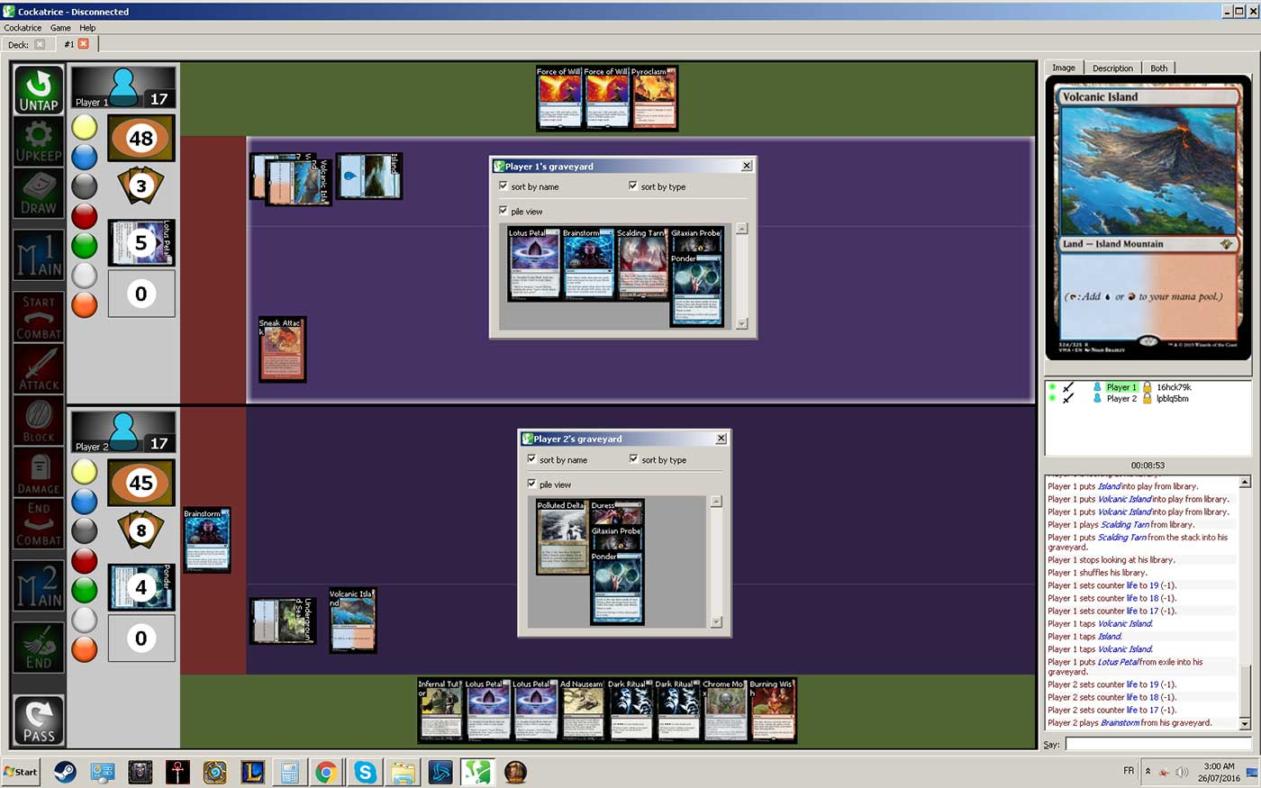Screen dimensions: 1261x788
Task: Click Player 1's avatar icon
Action: (x=123, y=86)
